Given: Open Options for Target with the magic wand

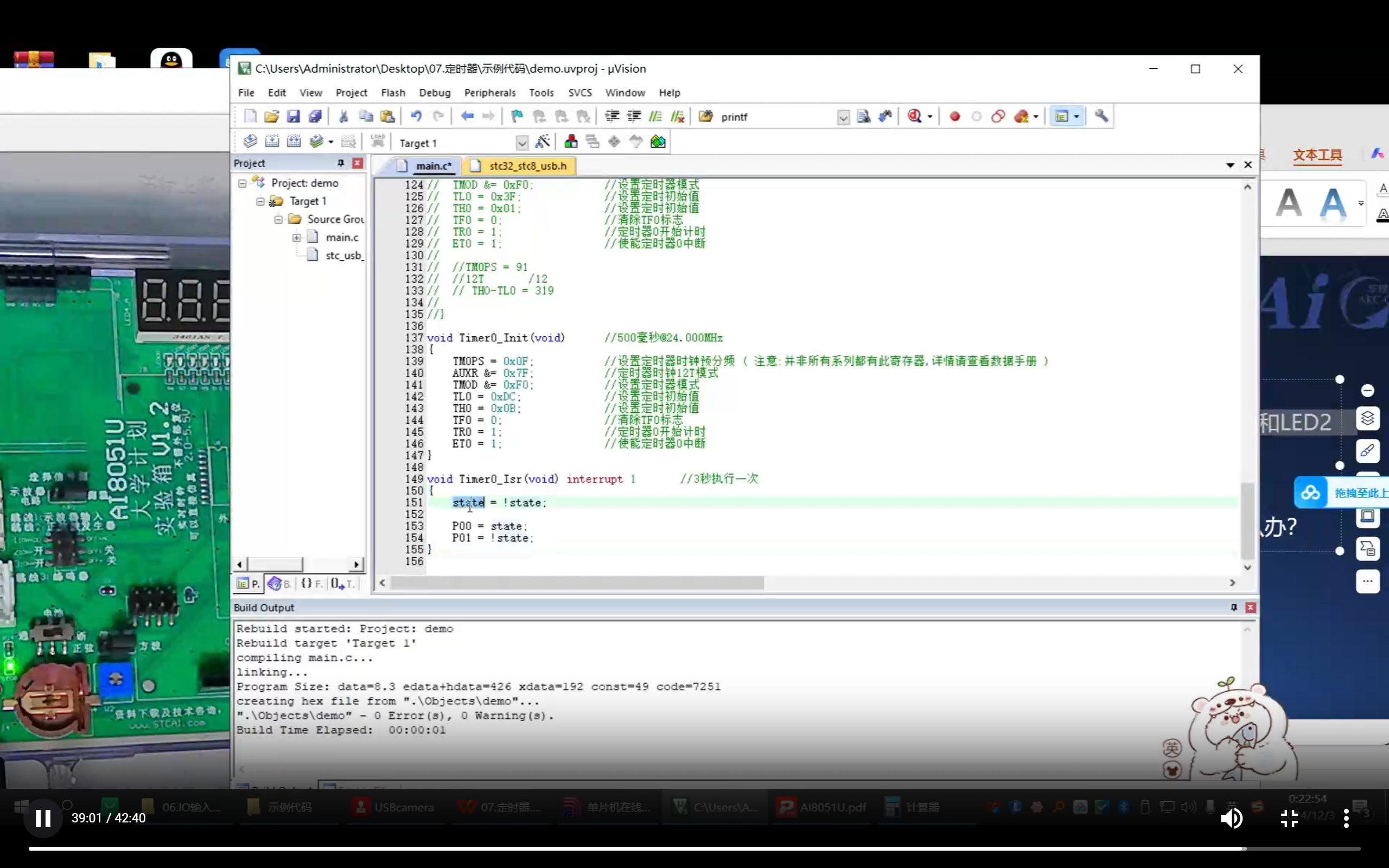Looking at the screenshot, I should (543, 141).
